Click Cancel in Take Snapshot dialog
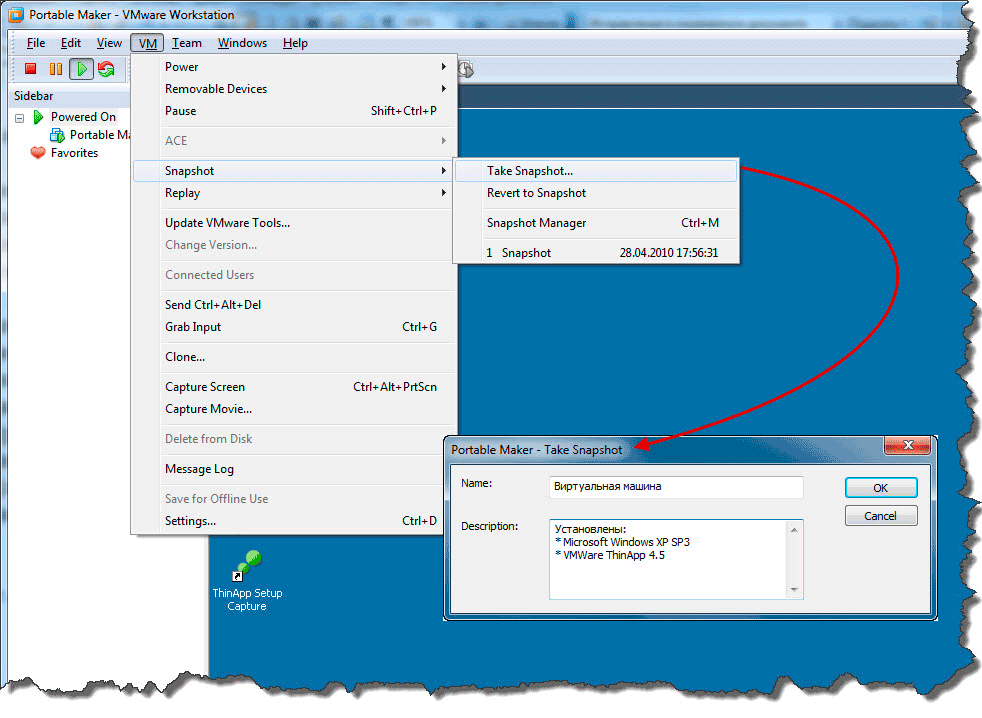The image size is (982, 718). coord(881,516)
